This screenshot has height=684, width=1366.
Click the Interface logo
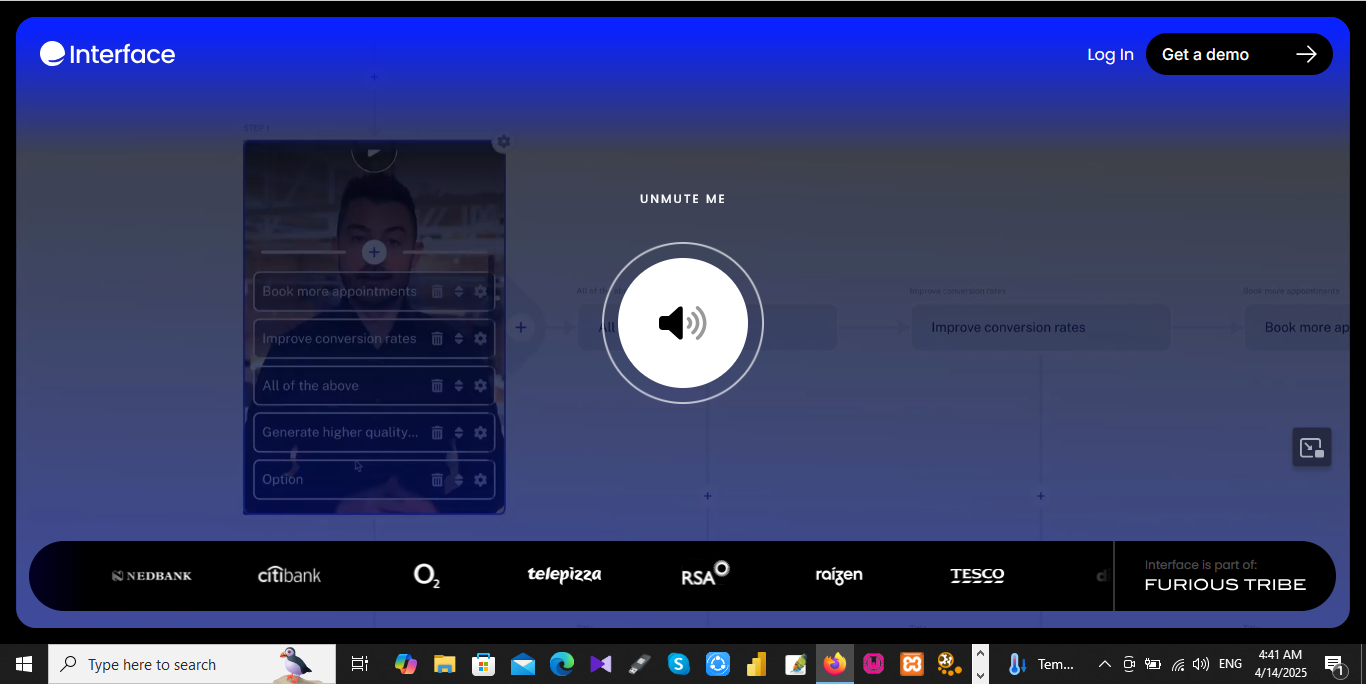tap(108, 54)
